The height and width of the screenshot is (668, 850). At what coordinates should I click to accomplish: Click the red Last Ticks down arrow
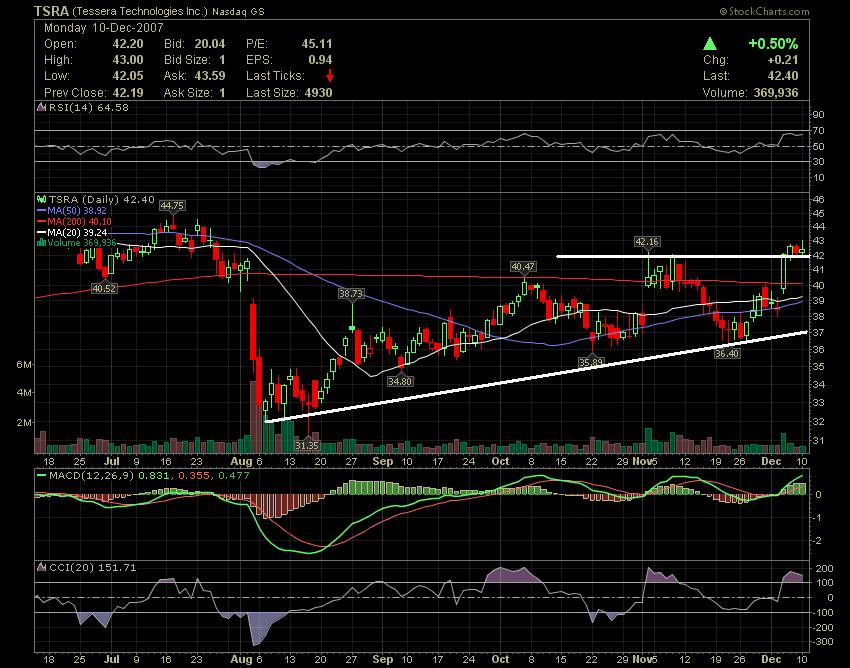(x=330, y=76)
